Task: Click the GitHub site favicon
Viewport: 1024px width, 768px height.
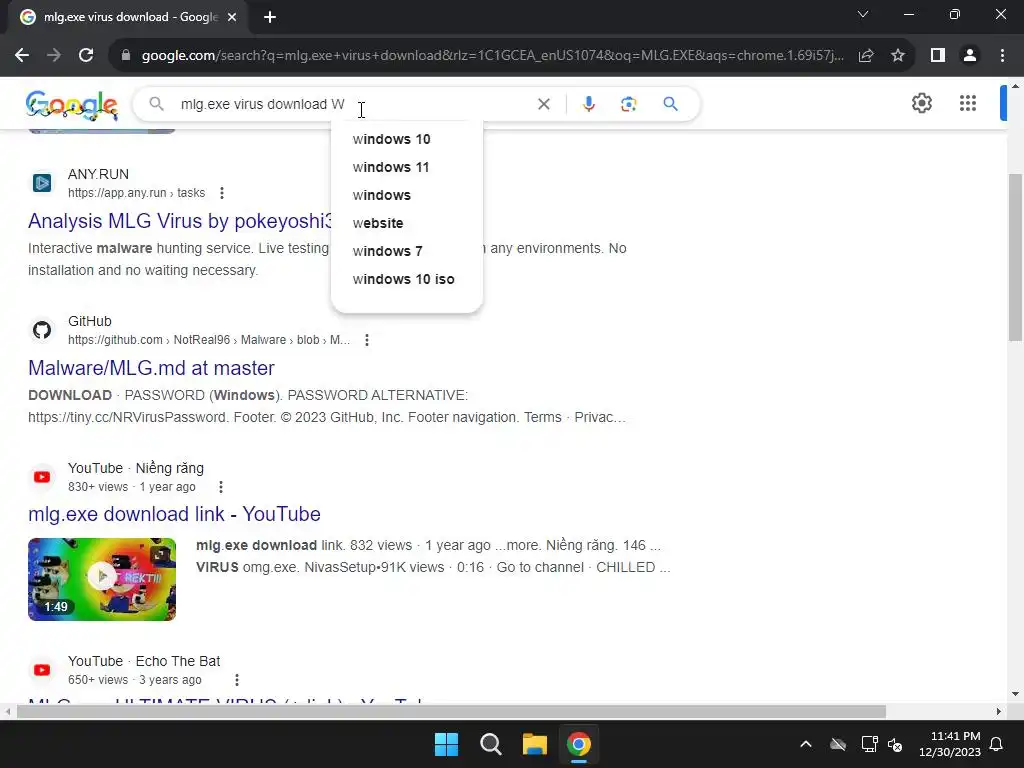Action: click(x=42, y=330)
